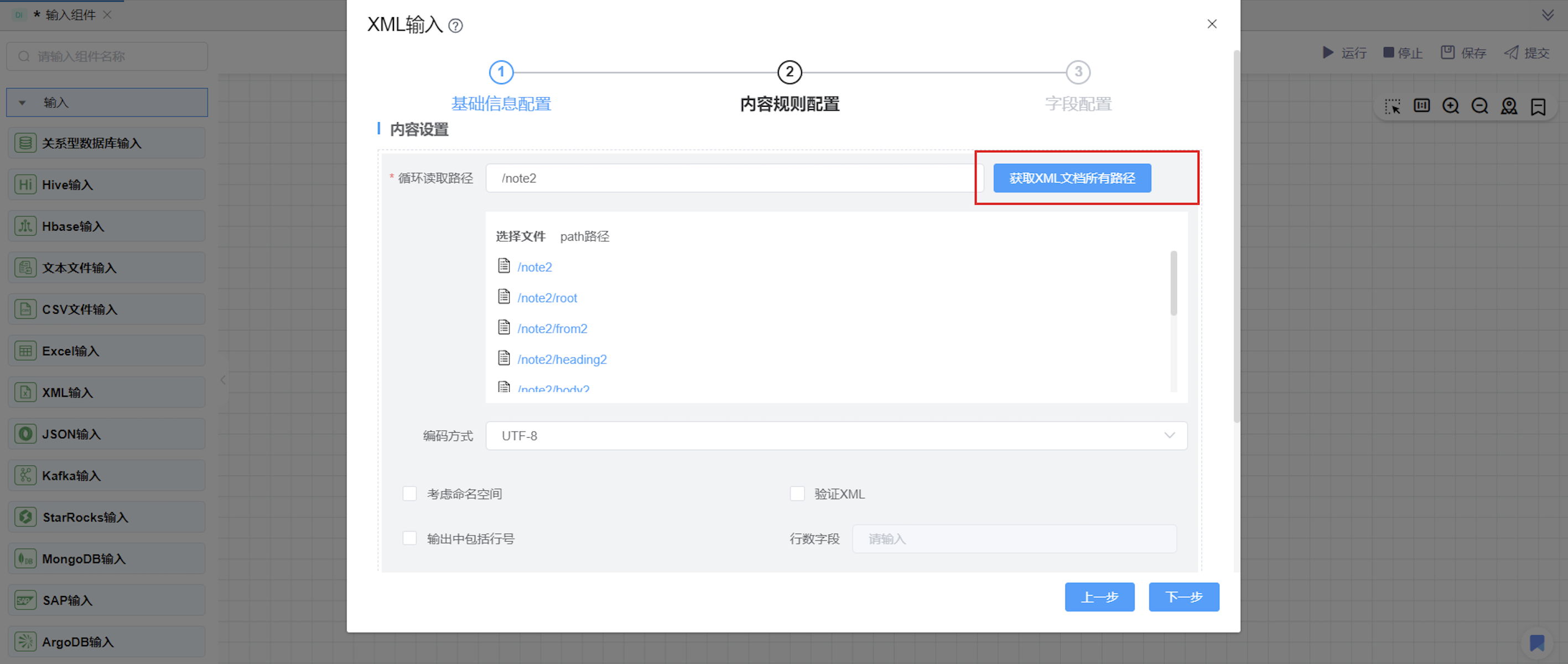
Task: Collapse the left component panel arrow
Action: click(223, 380)
